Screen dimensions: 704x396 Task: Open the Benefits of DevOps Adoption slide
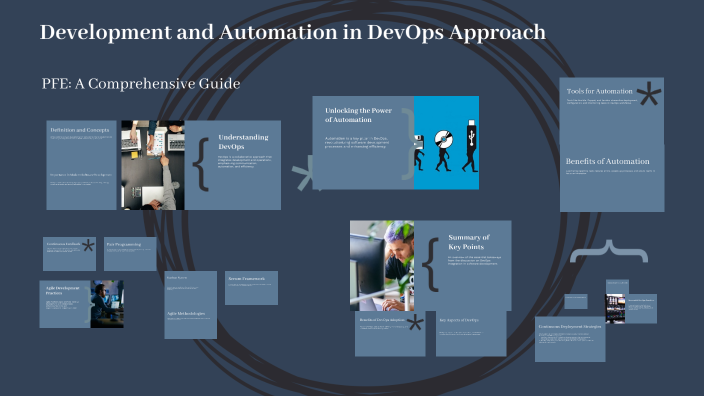pos(390,334)
